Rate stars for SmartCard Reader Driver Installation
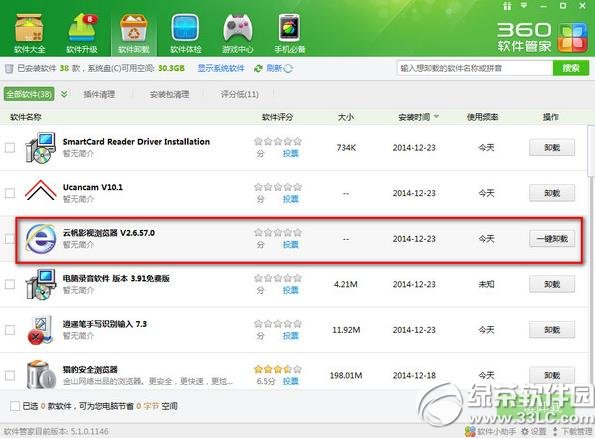The width and height of the screenshot is (595, 438). tap(278, 142)
